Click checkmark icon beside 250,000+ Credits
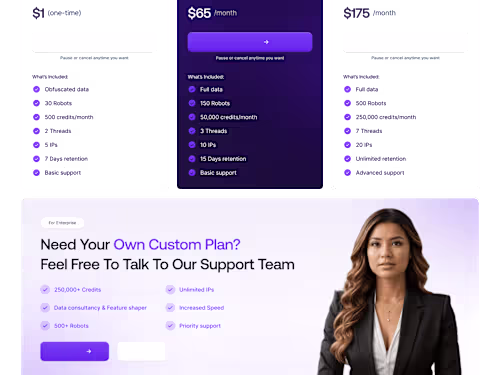The height and width of the screenshot is (375, 500). [x=45, y=289]
